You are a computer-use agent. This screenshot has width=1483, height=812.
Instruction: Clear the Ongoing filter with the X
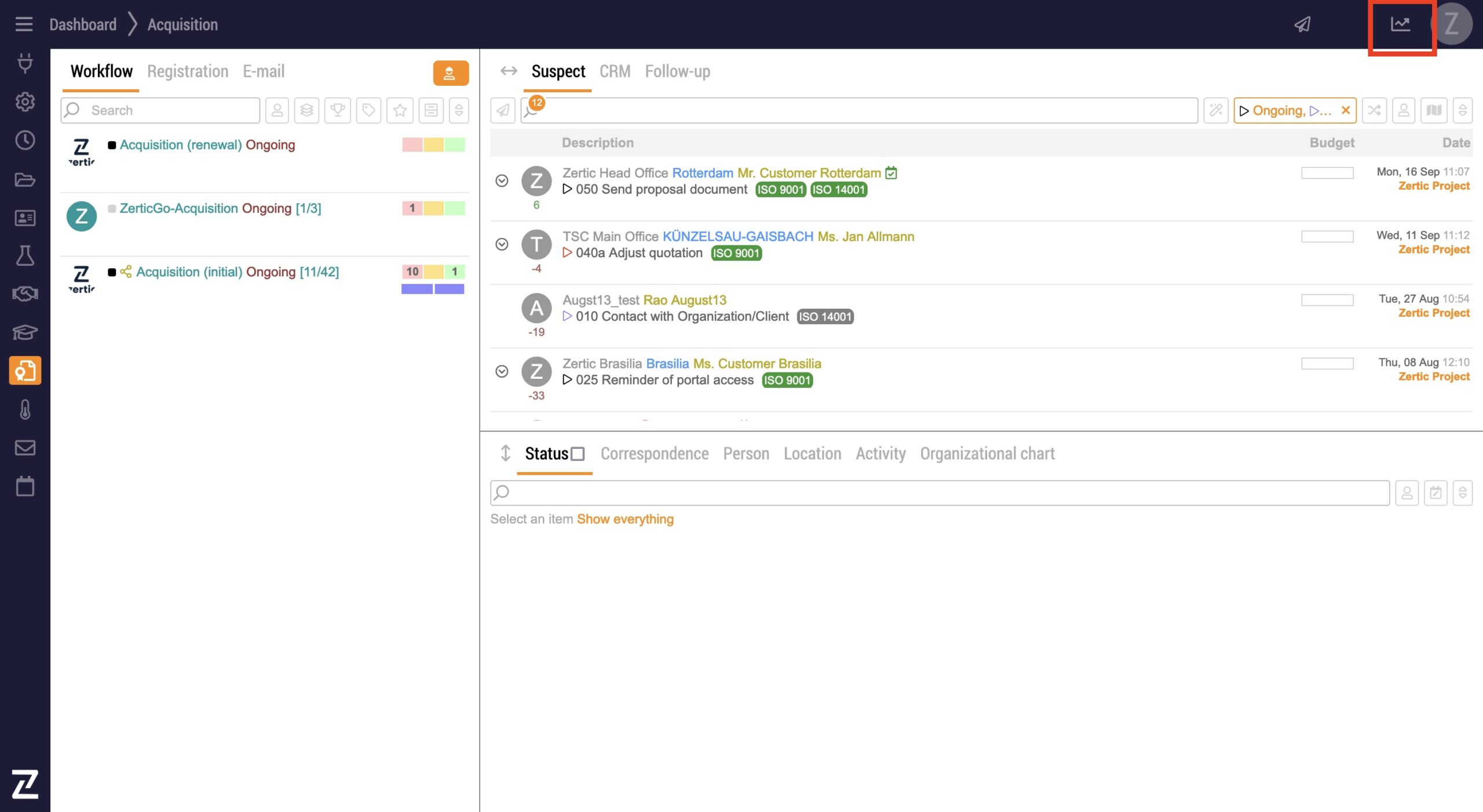point(1346,110)
